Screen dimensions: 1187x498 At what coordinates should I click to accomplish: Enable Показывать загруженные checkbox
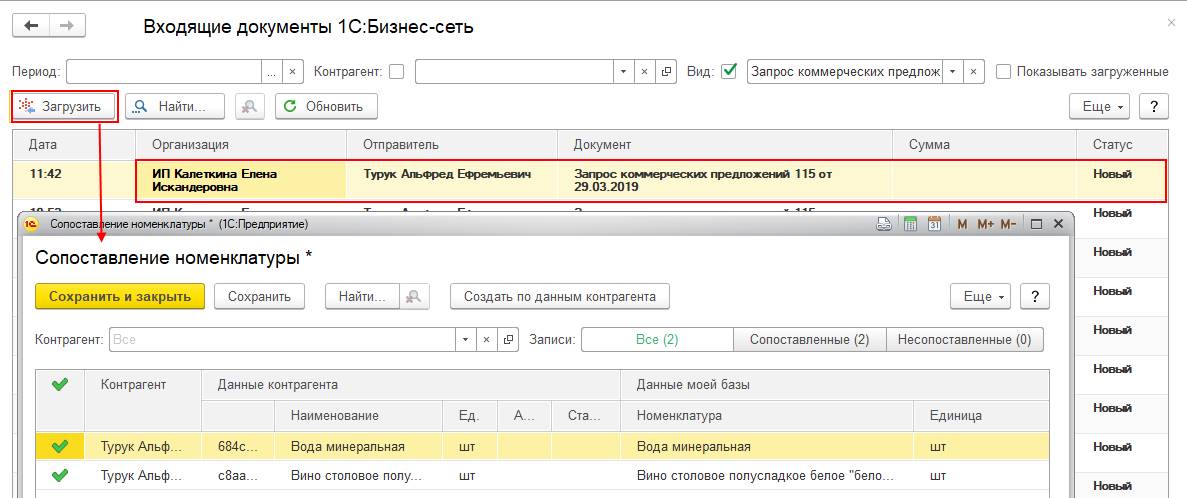1003,72
